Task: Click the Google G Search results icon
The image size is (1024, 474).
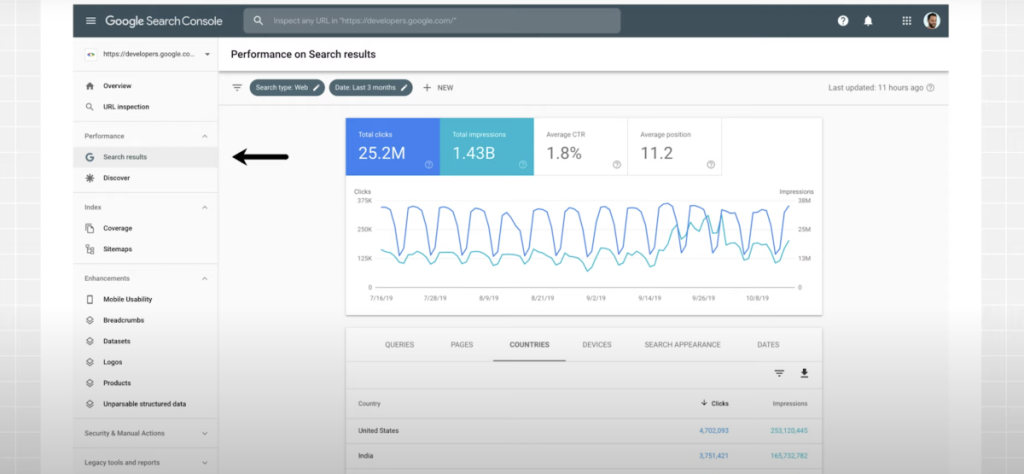Action: point(90,157)
